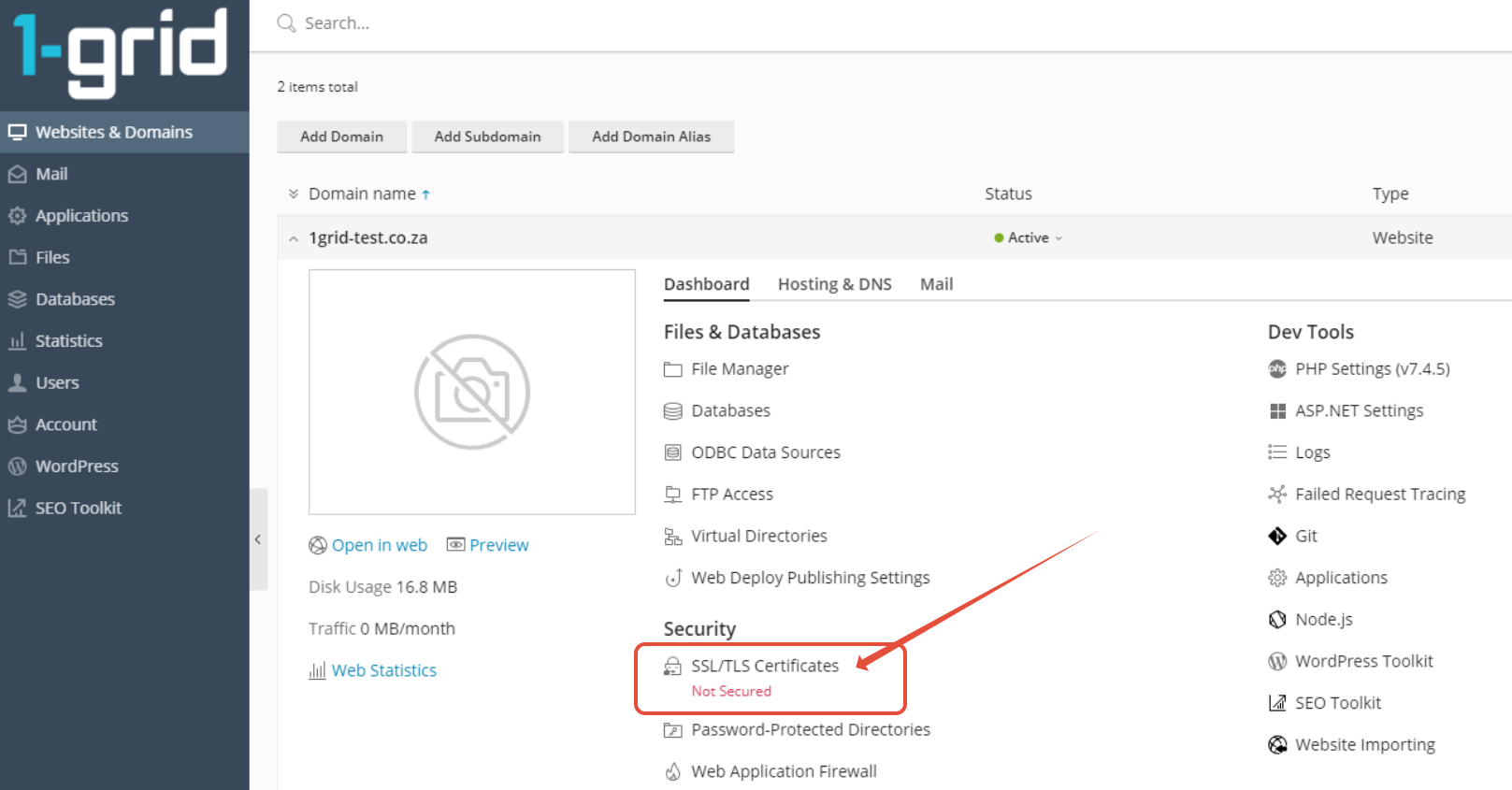Click the SSL/TLS Certificates lock icon
This screenshot has width=1512, height=790.
pyautogui.click(x=673, y=666)
